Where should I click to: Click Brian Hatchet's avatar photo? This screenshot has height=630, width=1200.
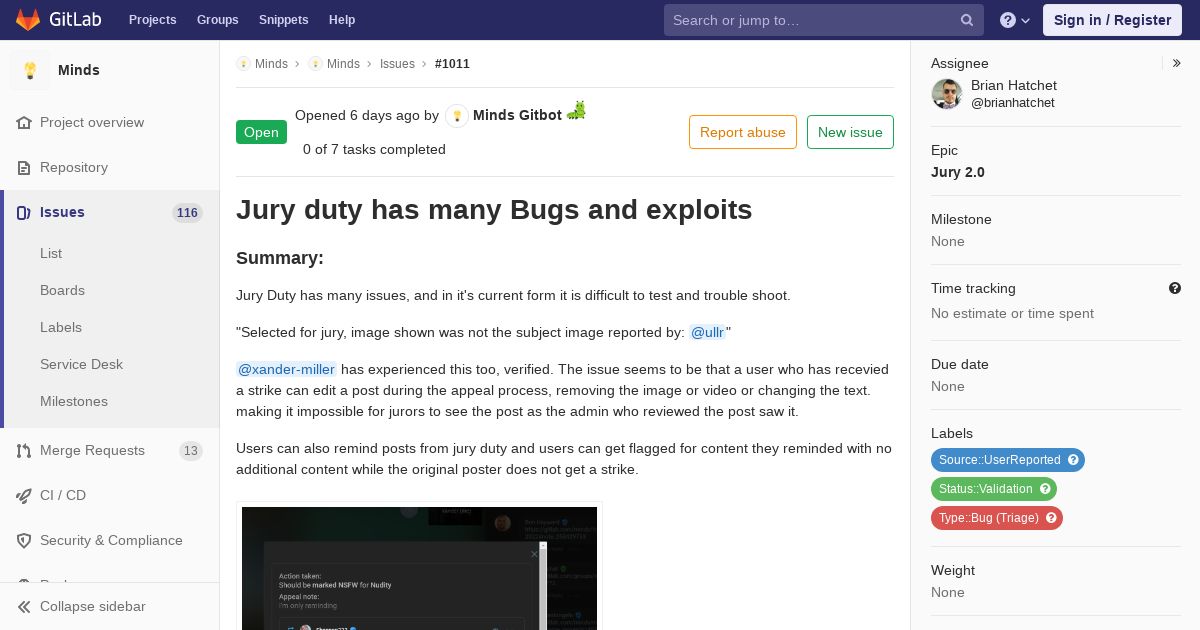[x=946, y=94]
